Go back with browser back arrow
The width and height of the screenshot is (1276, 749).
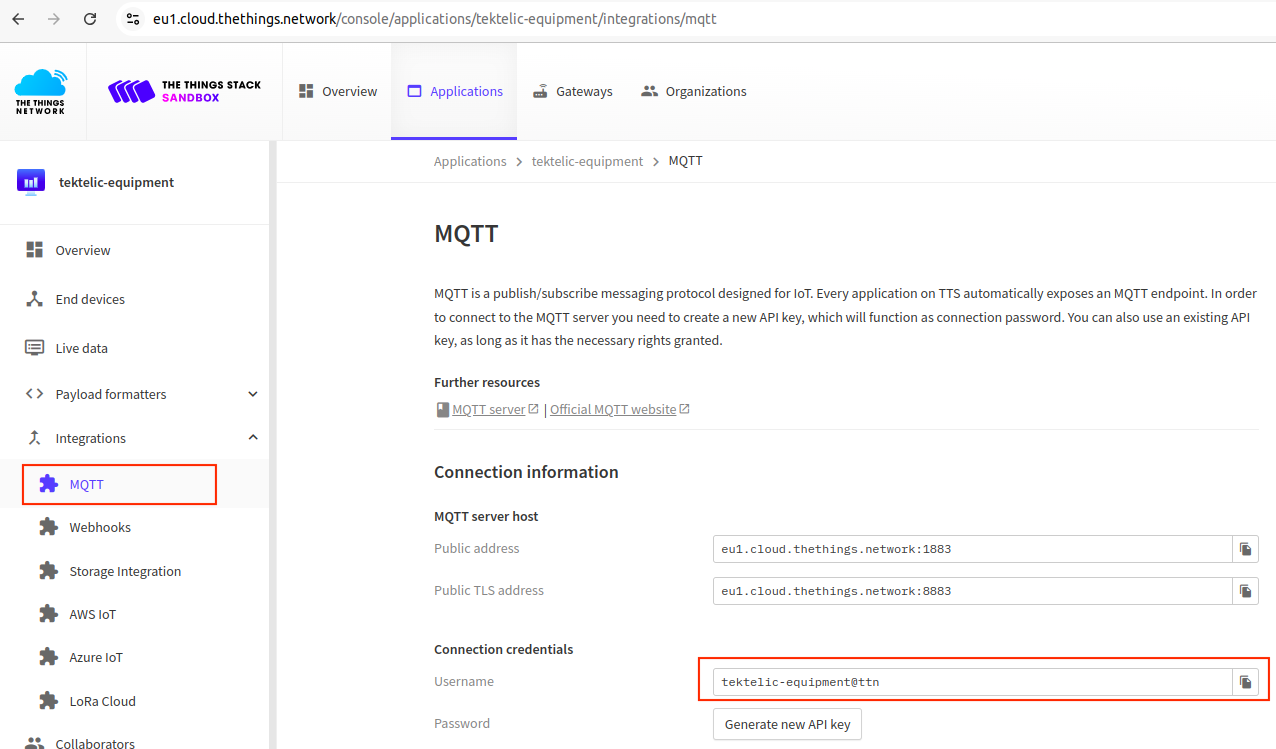[18, 19]
